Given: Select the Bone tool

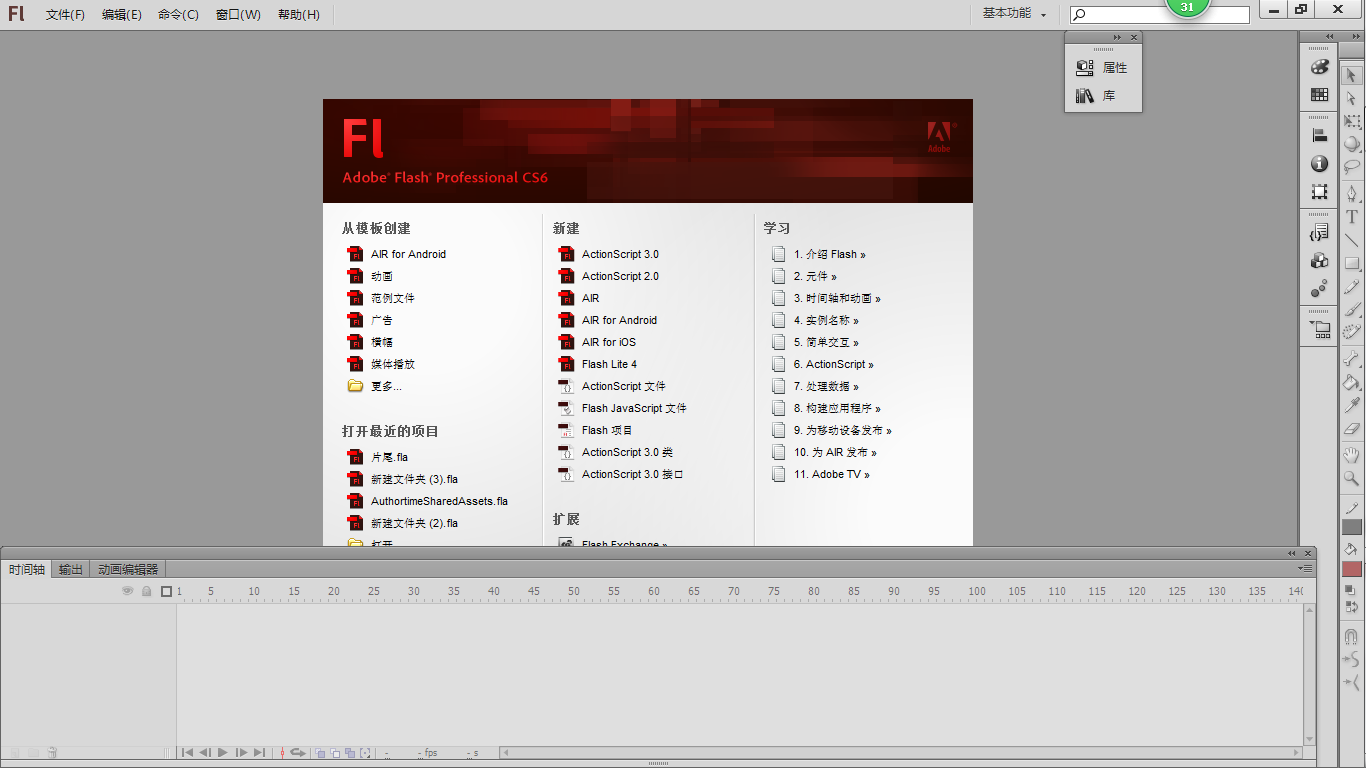Looking at the screenshot, I should pos(1351,358).
